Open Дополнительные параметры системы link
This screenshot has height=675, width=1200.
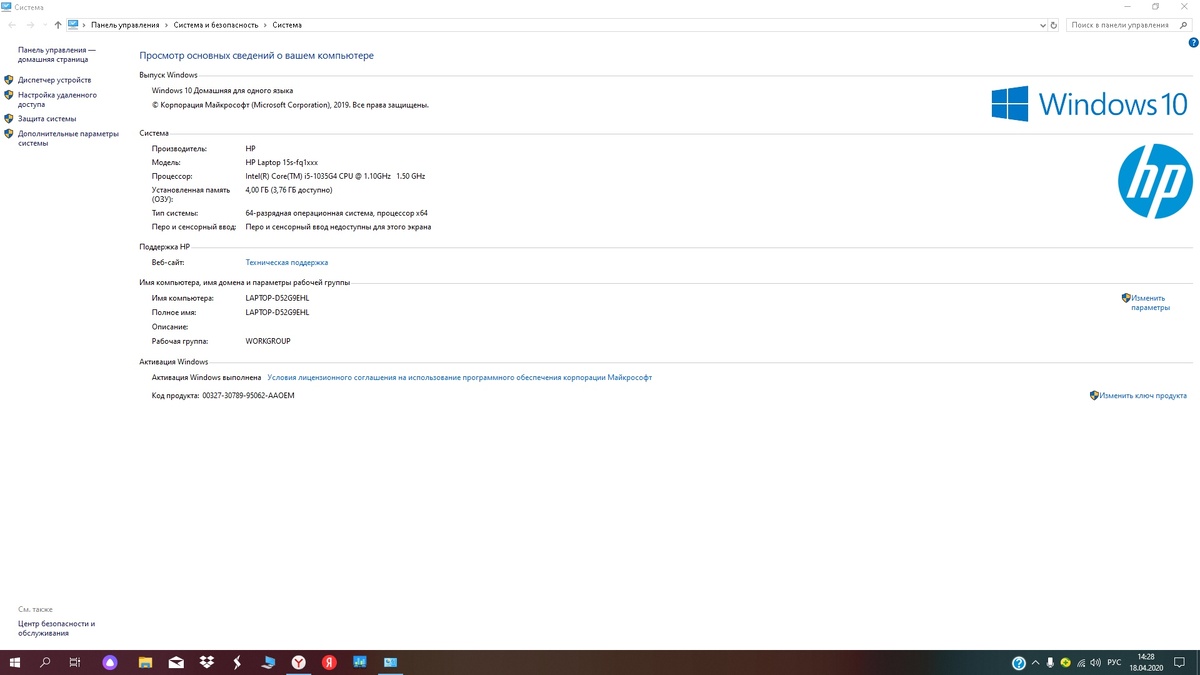coord(68,138)
